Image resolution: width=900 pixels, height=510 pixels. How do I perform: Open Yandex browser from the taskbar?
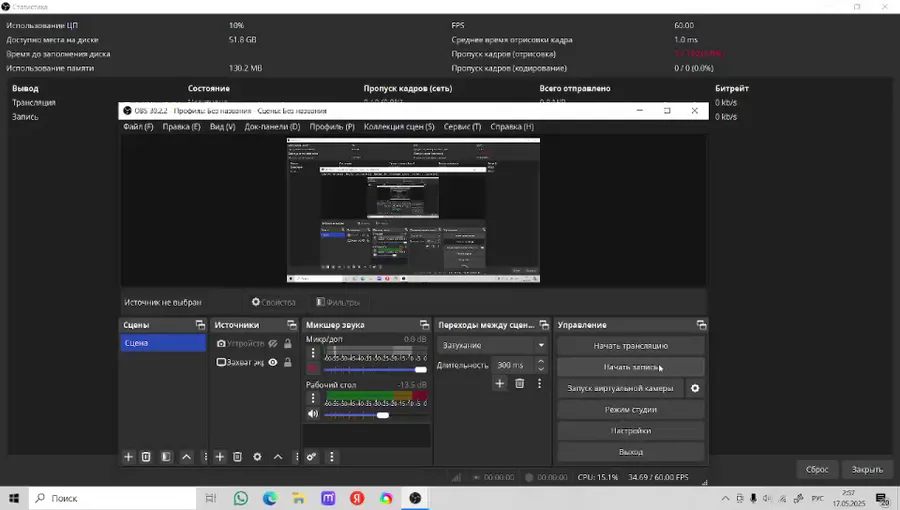pos(357,498)
